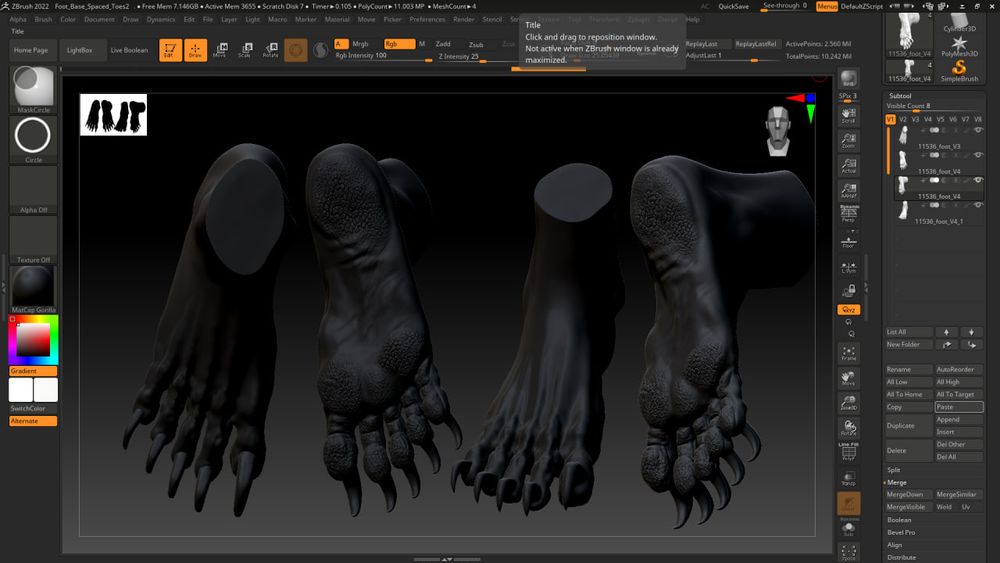
Task: Toggle Local Symmetry L.Sym button
Action: tap(848, 267)
